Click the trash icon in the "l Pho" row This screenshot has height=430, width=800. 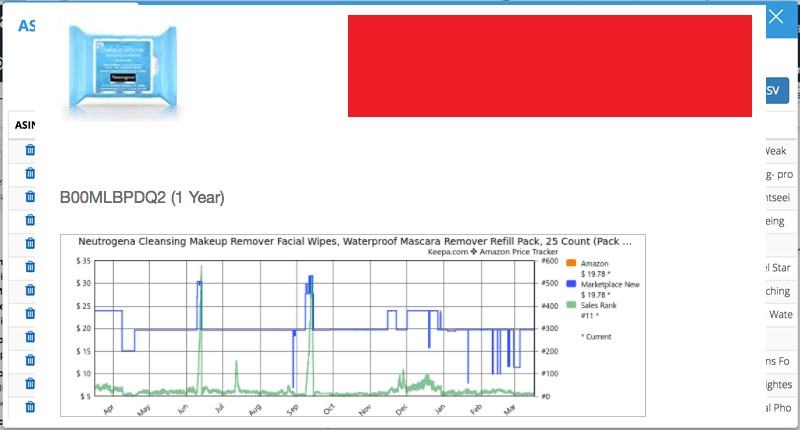30,407
